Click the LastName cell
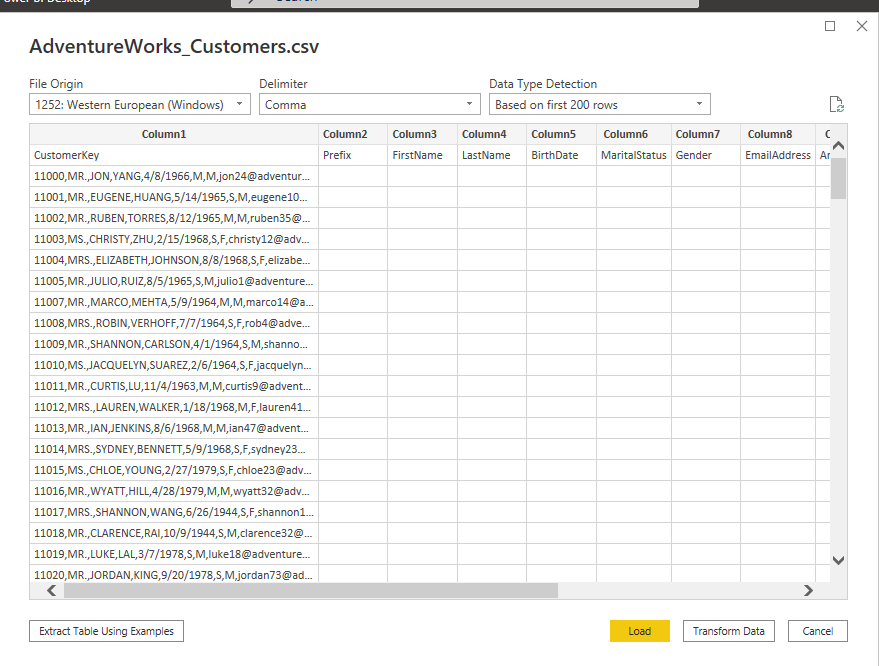Viewport: 879px width, 666px height. (492, 155)
